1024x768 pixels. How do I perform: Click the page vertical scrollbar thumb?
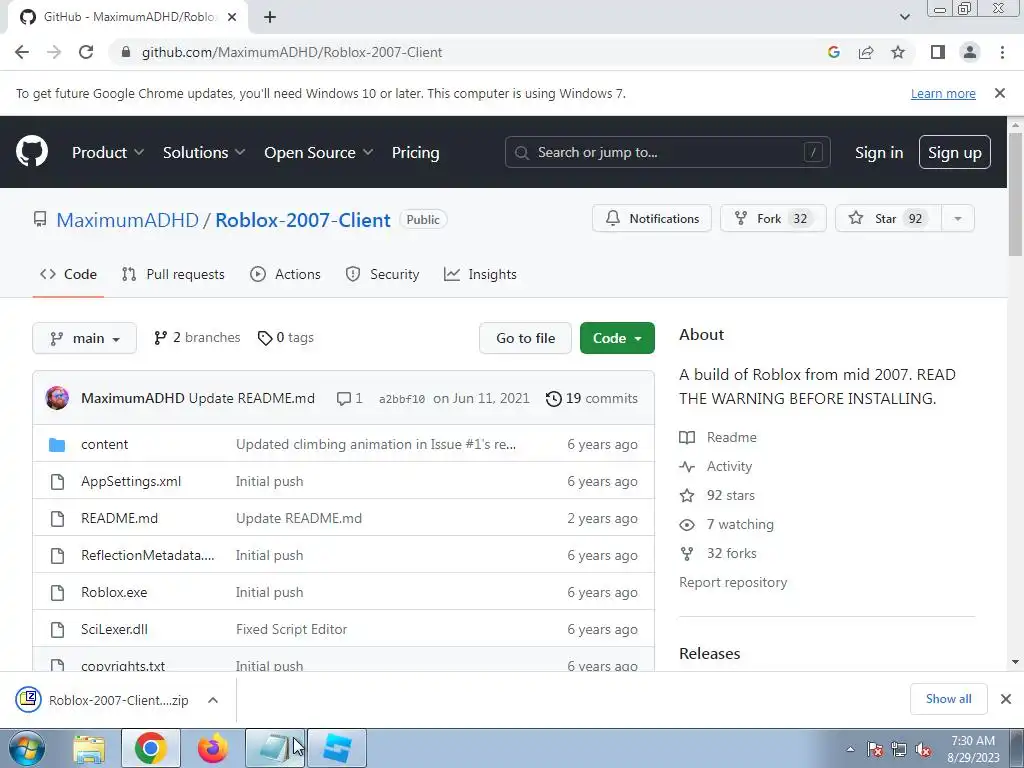(1015, 194)
